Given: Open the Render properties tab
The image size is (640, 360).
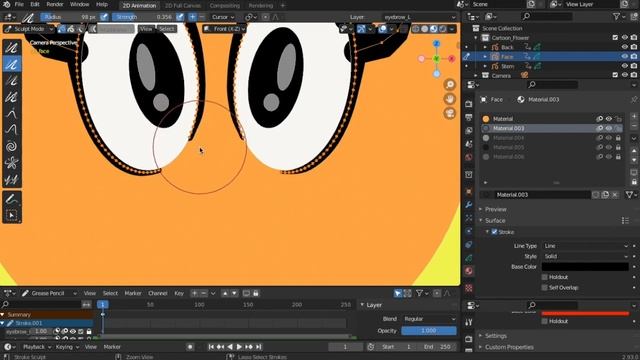Looking at the screenshot, I should coord(469,104).
